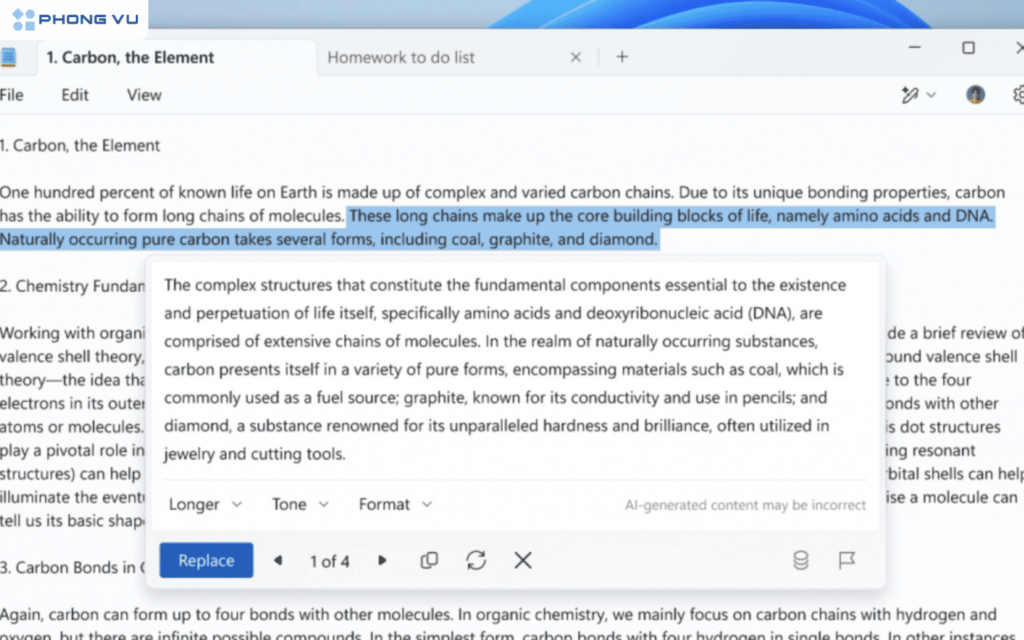Open the Format dropdown
The width and height of the screenshot is (1024, 640).
395,504
